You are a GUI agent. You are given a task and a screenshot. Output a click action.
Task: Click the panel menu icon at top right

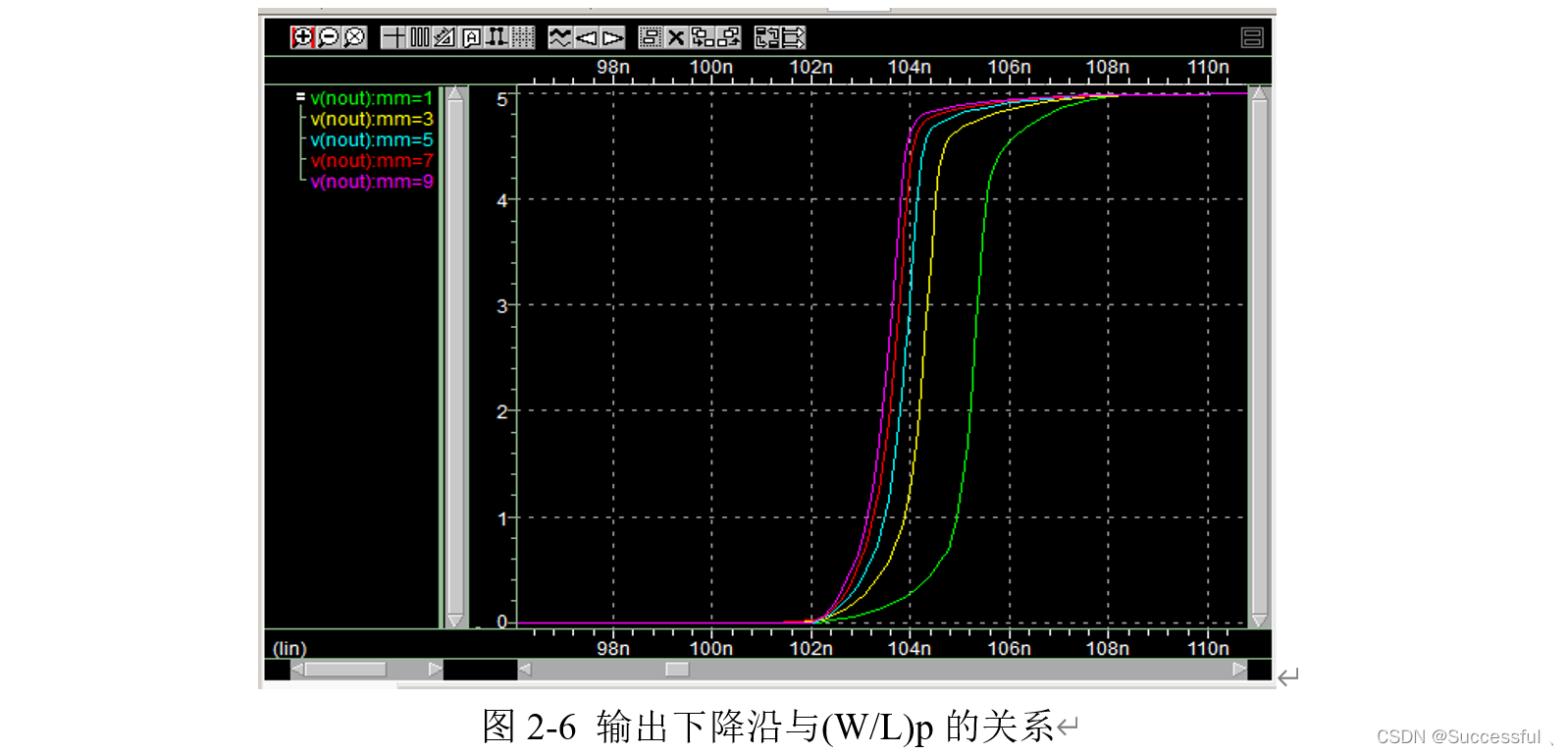coord(1252,37)
